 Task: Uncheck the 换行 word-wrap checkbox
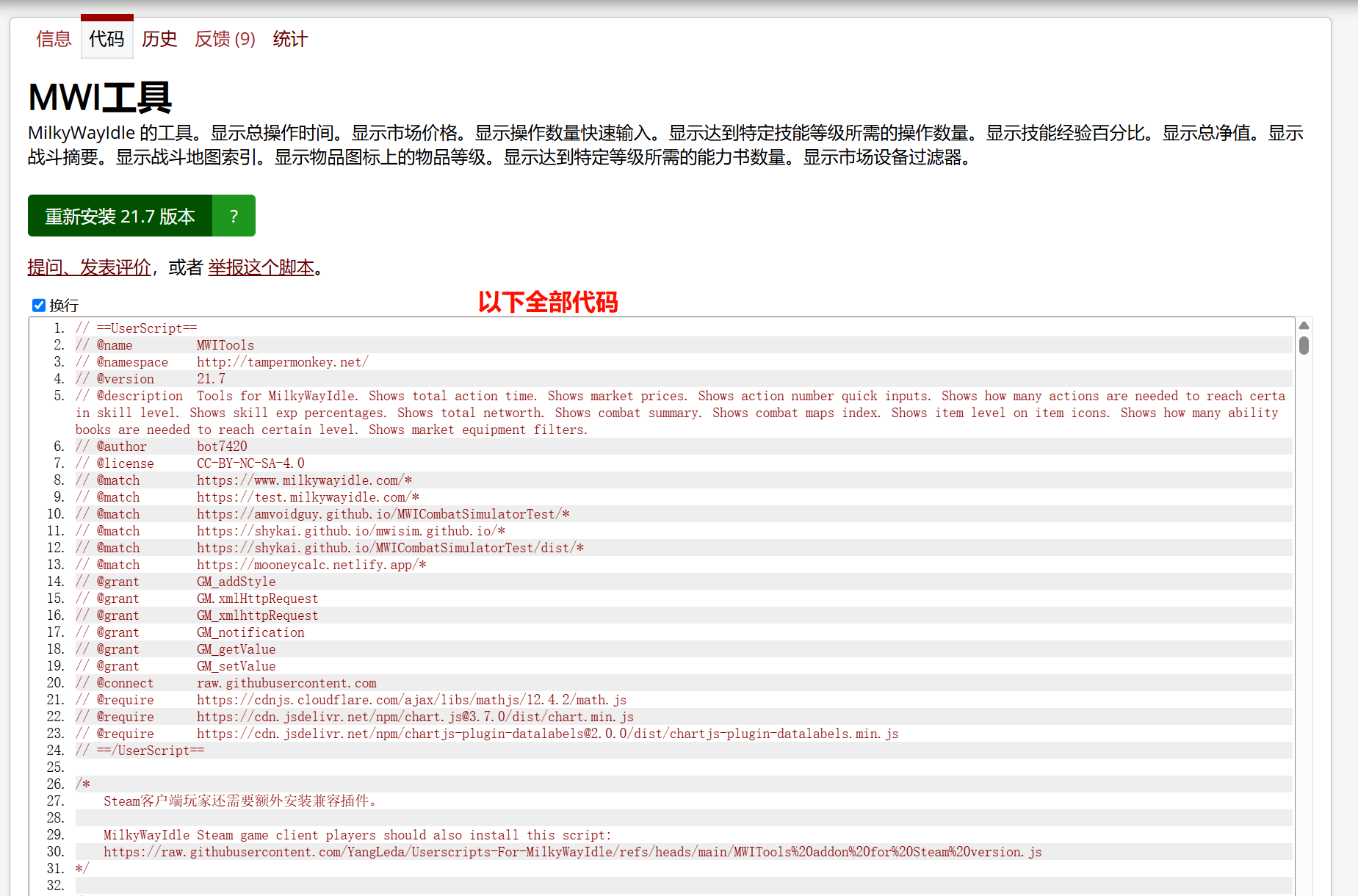pos(38,305)
